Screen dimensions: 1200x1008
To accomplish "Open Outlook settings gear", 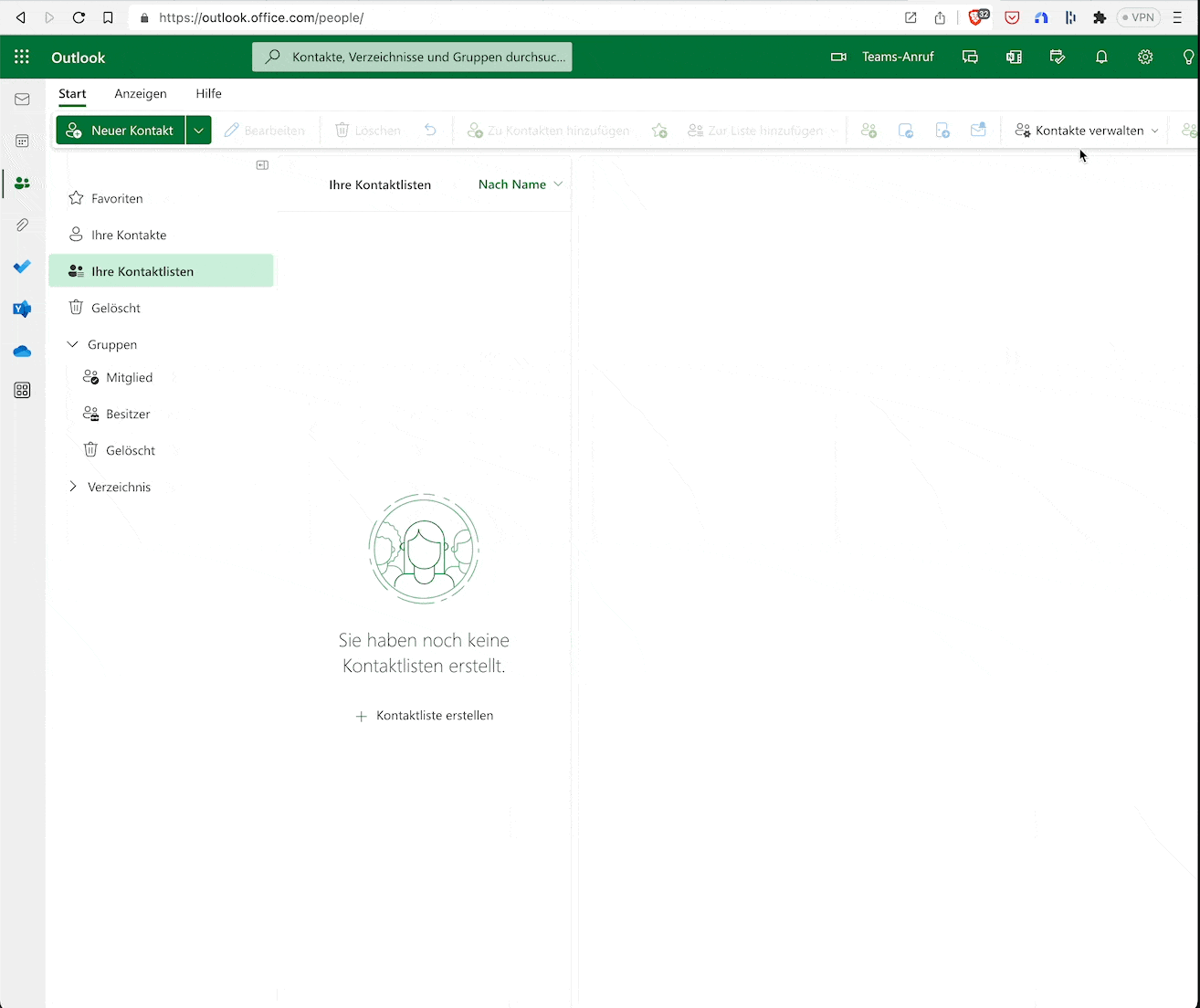I will [x=1145, y=58].
